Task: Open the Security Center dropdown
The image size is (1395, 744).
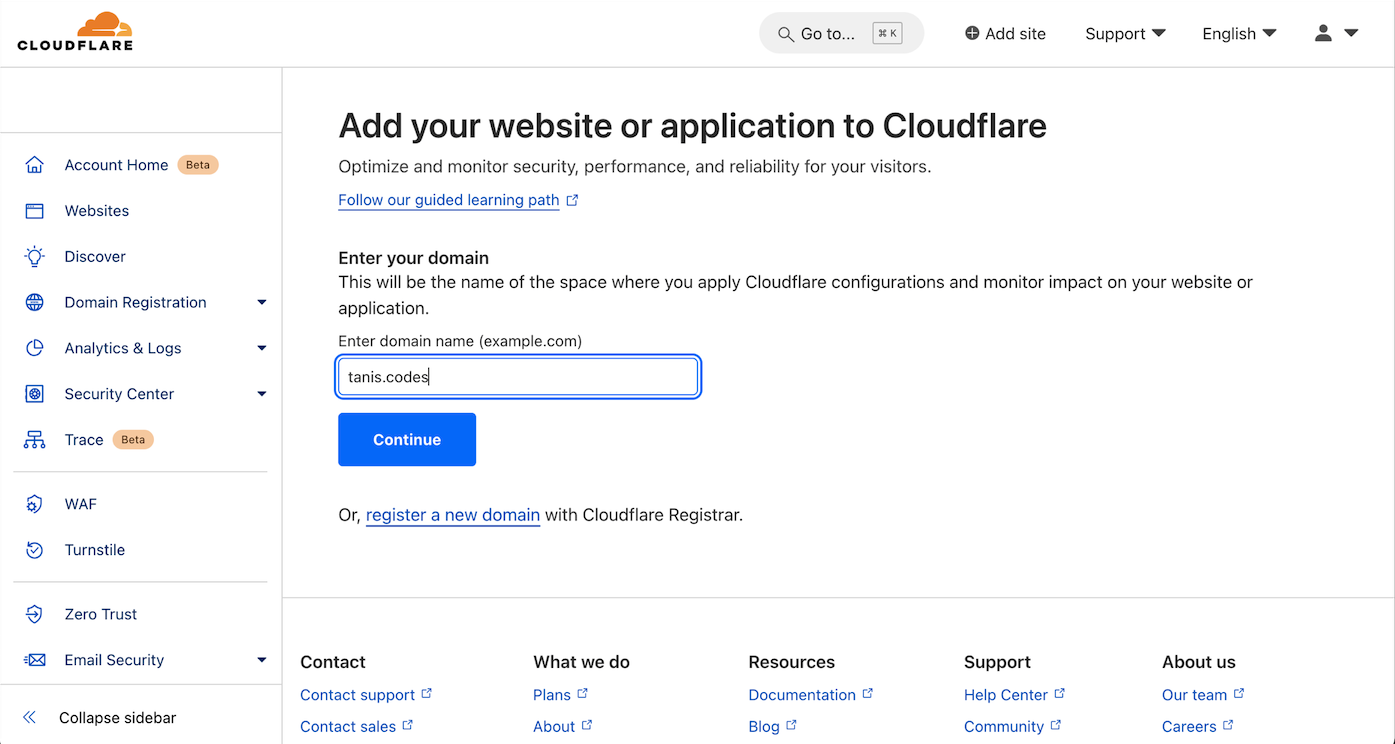Action: pyautogui.click(x=262, y=393)
